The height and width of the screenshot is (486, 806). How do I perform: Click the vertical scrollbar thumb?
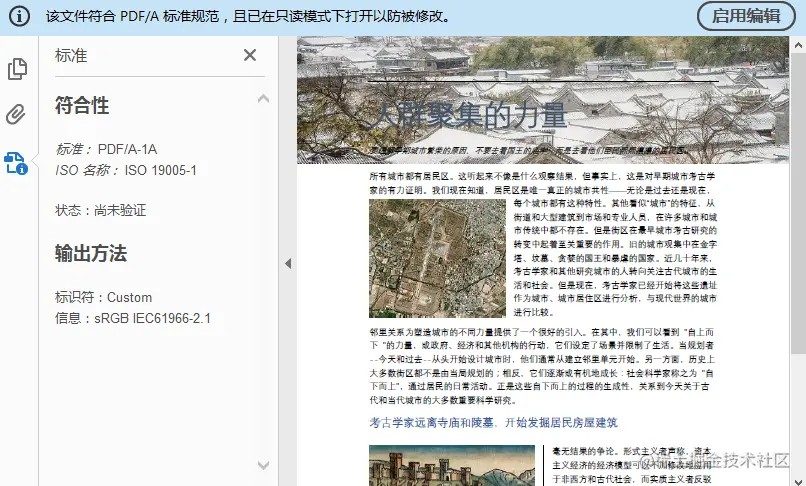(798, 203)
